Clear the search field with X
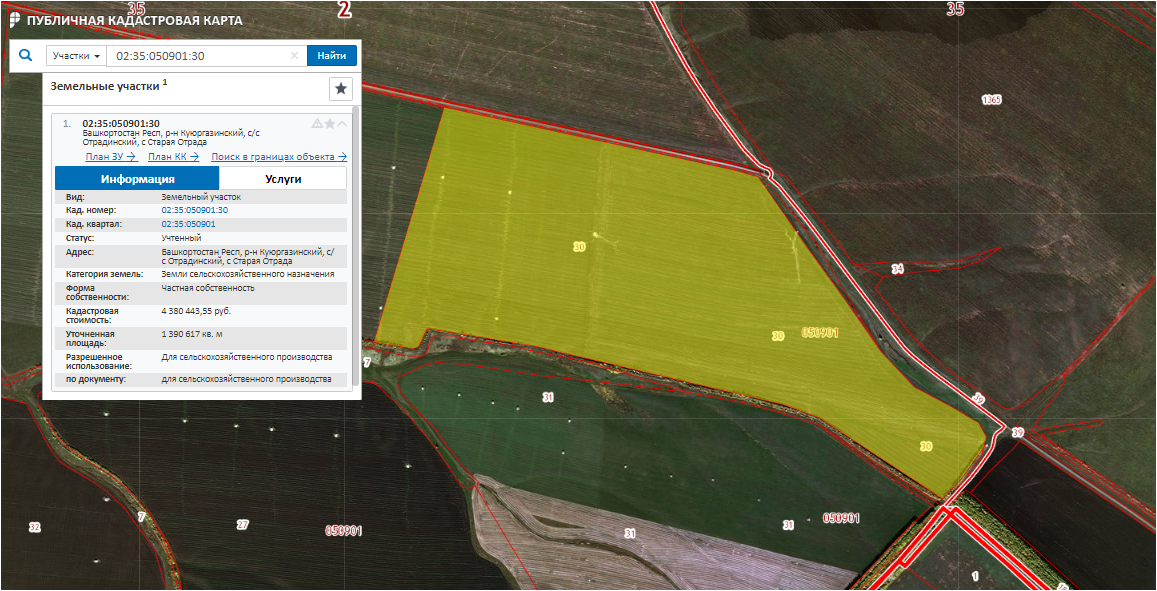This screenshot has height=591, width=1157. coord(294,56)
